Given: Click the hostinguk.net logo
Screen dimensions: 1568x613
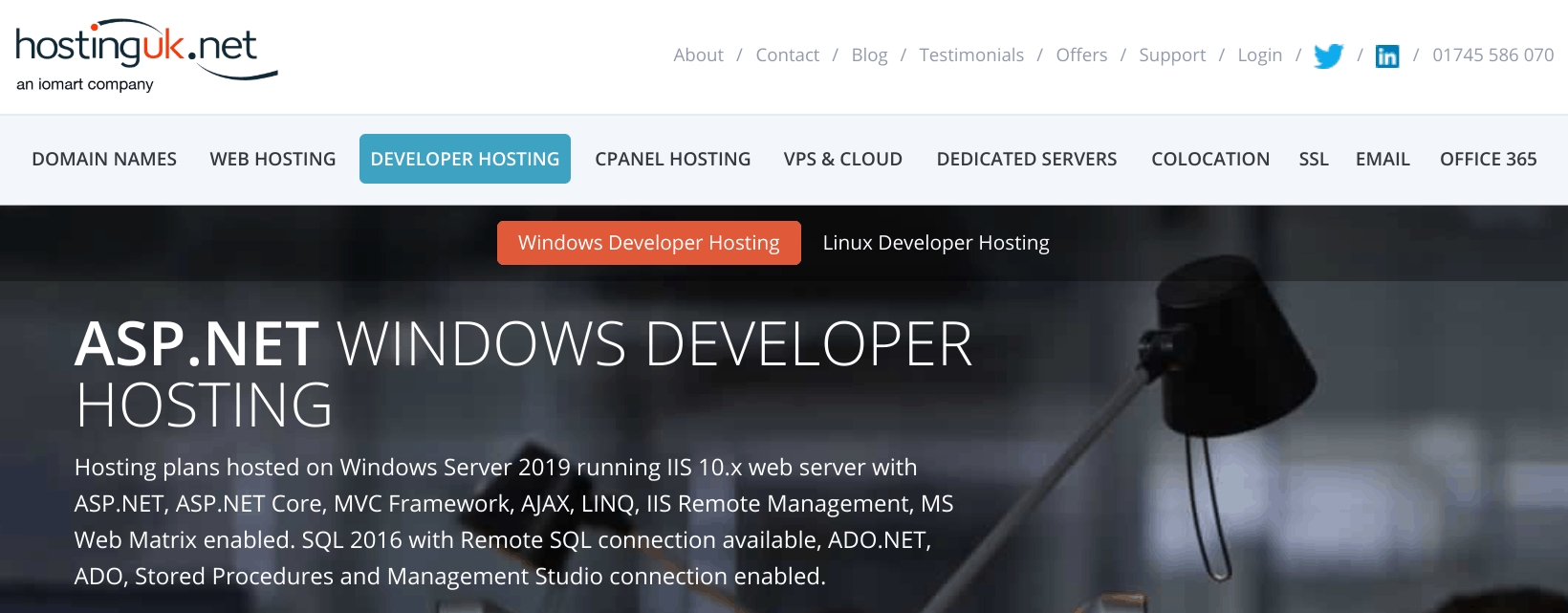Looking at the screenshot, I should (146, 55).
